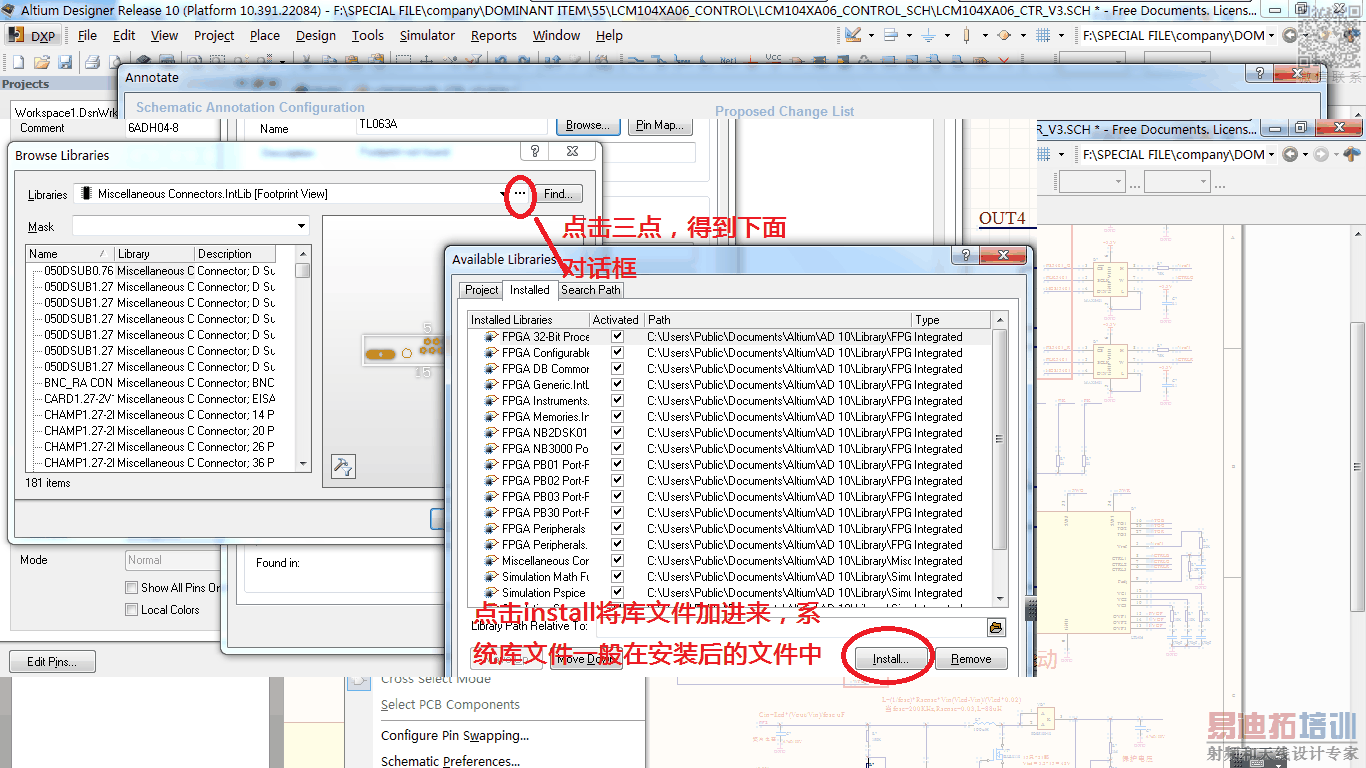Expand the alignment tools dropdown arrow
Screen dimensions: 1366x768
click(x=909, y=35)
